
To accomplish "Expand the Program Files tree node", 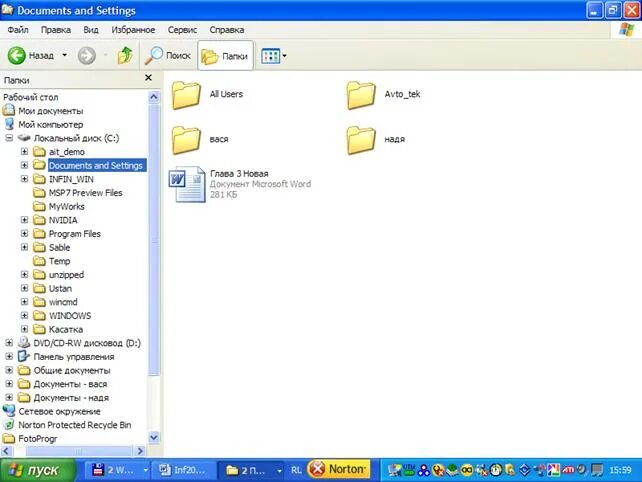I will point(25,234).
